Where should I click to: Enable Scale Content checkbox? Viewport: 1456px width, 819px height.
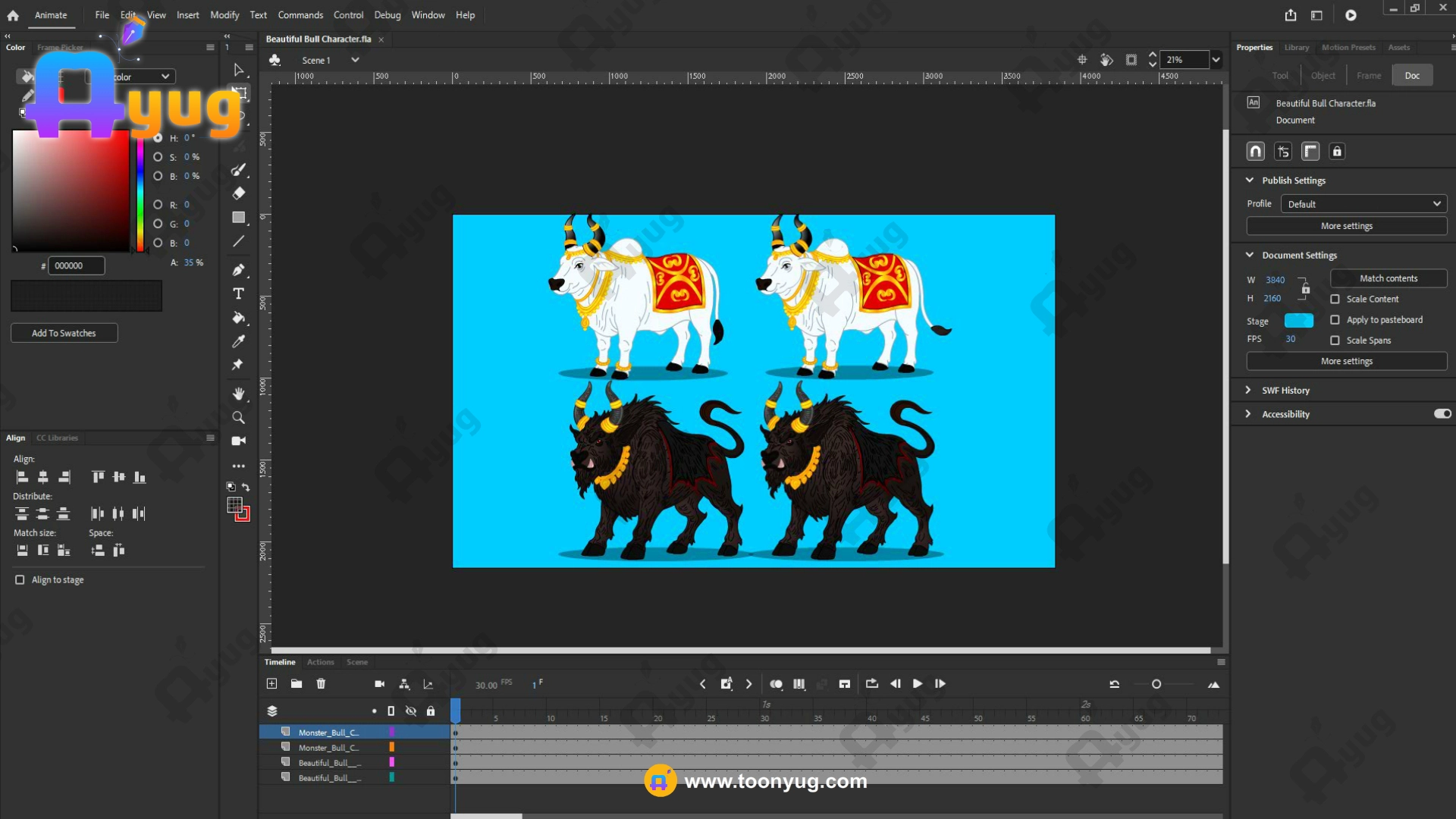(x=1335, y=300)
